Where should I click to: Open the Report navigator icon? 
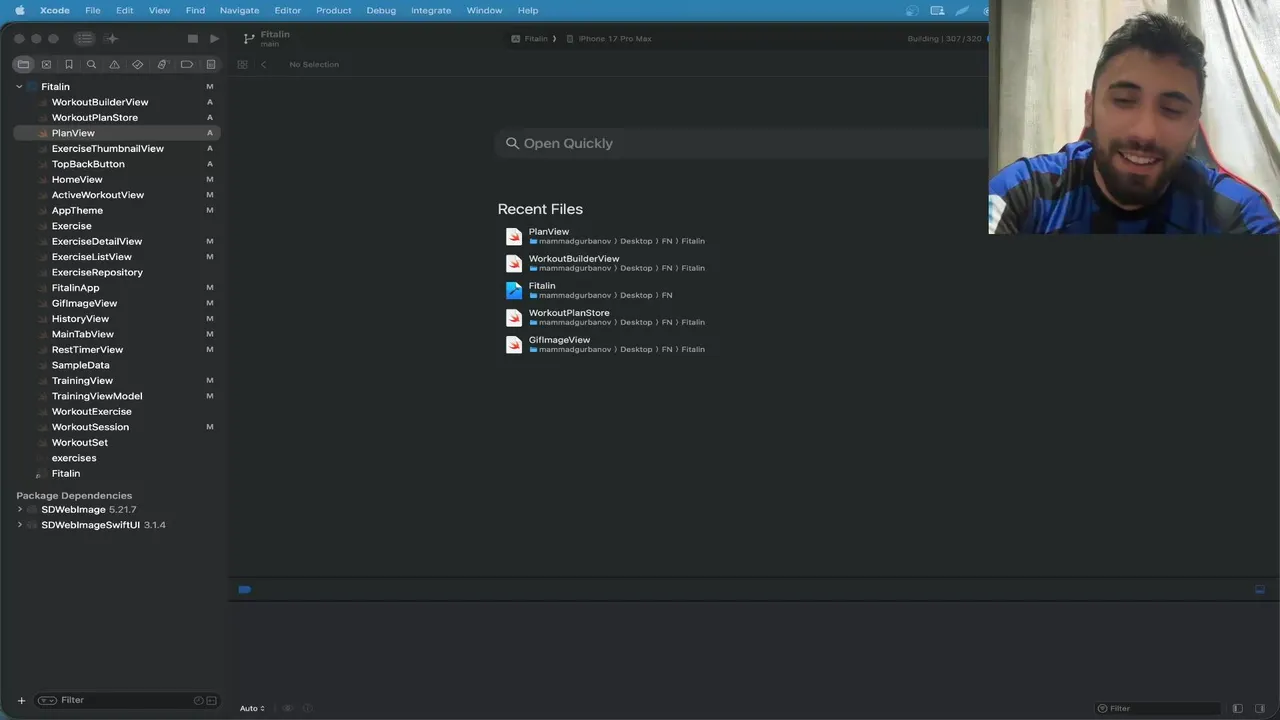[211, 64]
